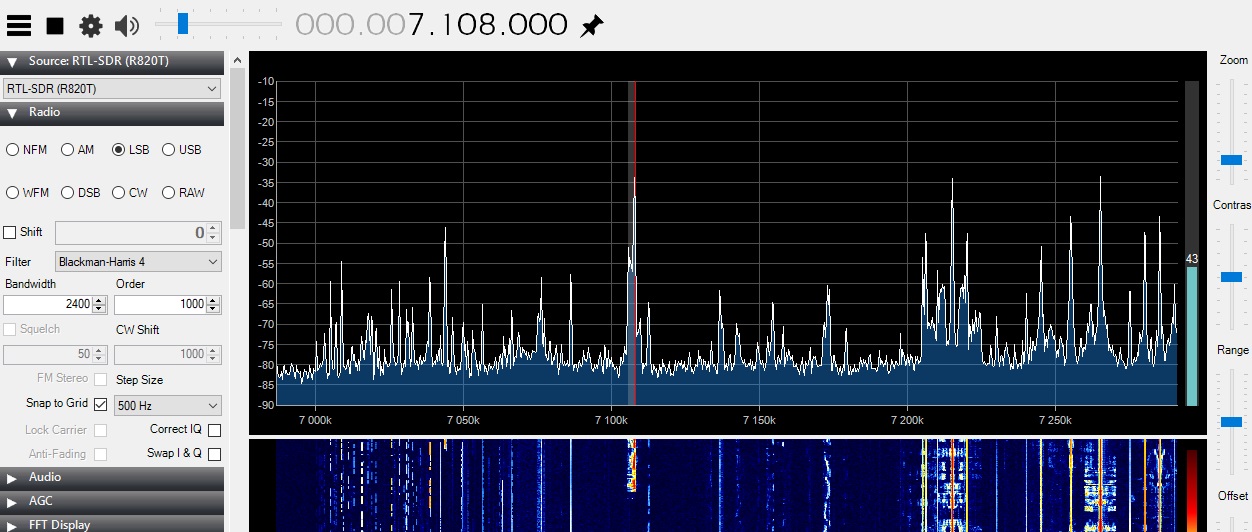
Task: Expand the AGC panel
Action: 12,501
